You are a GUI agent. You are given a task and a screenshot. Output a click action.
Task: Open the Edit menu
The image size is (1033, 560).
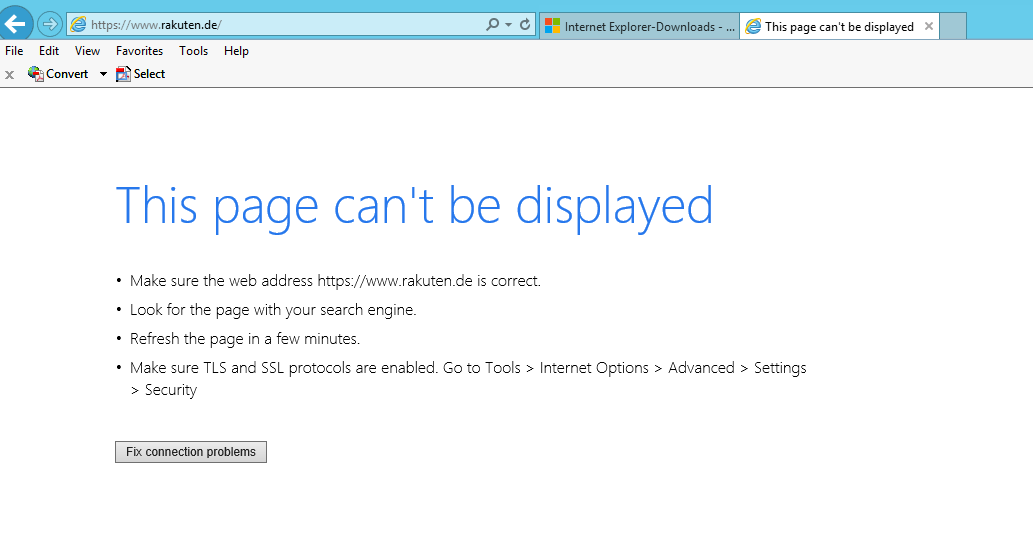(x=49, y=51)
